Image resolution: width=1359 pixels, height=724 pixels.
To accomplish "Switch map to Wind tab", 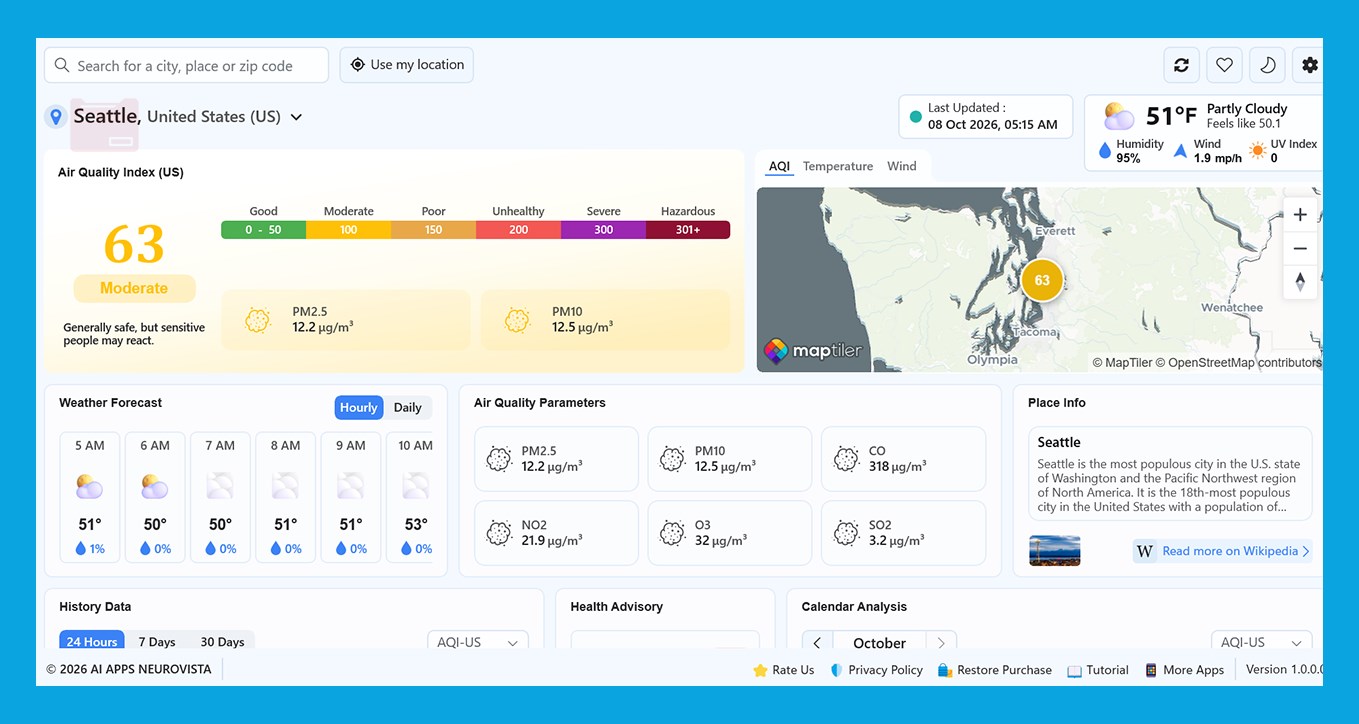I will 902,167.
